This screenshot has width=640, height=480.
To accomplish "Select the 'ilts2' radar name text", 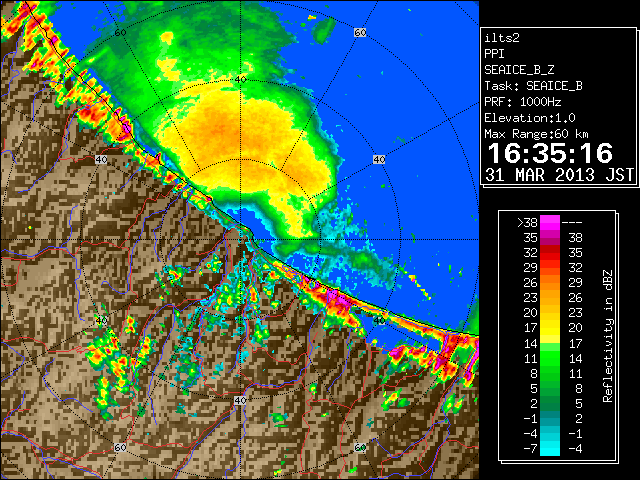I will coord(502,38).
